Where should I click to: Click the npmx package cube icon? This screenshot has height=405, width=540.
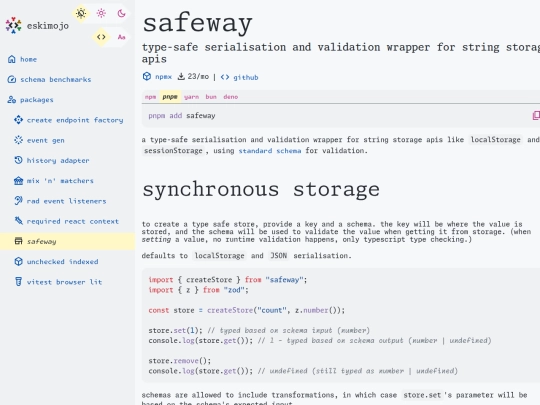coord(147,76)
